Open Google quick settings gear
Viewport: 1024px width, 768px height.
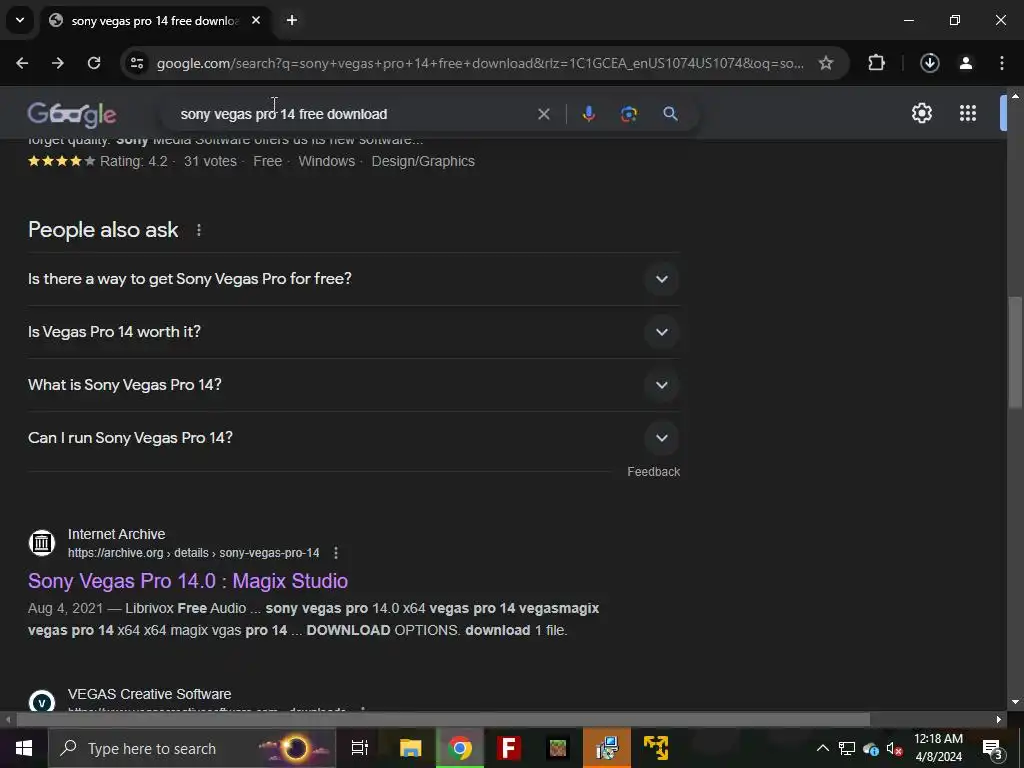click(921, 114)
